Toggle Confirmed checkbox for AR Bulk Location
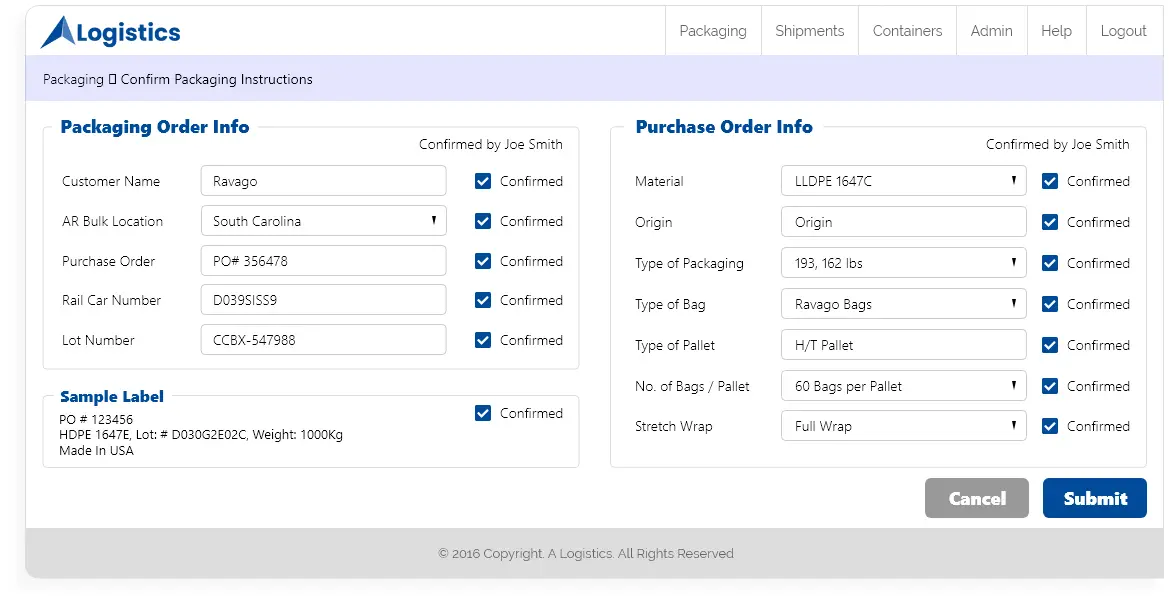 [x=483, y=221]
